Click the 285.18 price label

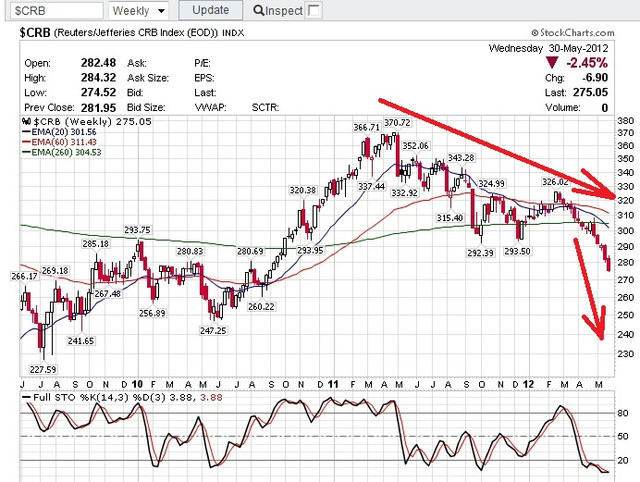[x=96, y=244]
